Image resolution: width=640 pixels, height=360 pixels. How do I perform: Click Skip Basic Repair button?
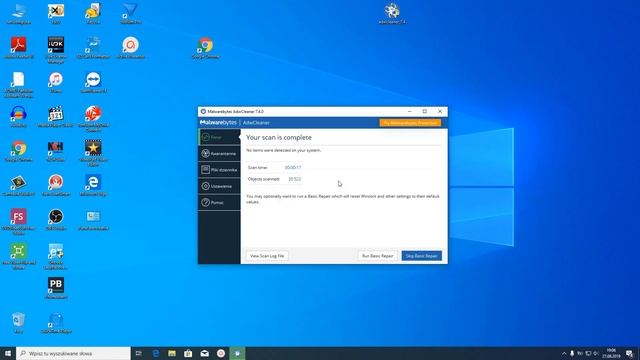click(x=422, y=256)
